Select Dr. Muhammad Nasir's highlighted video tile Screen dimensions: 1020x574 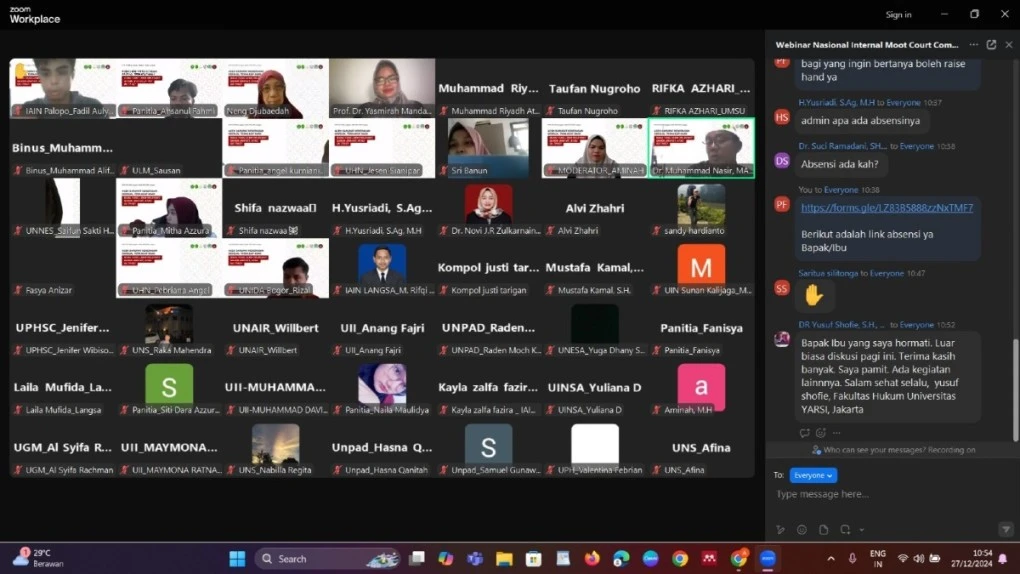701,146
